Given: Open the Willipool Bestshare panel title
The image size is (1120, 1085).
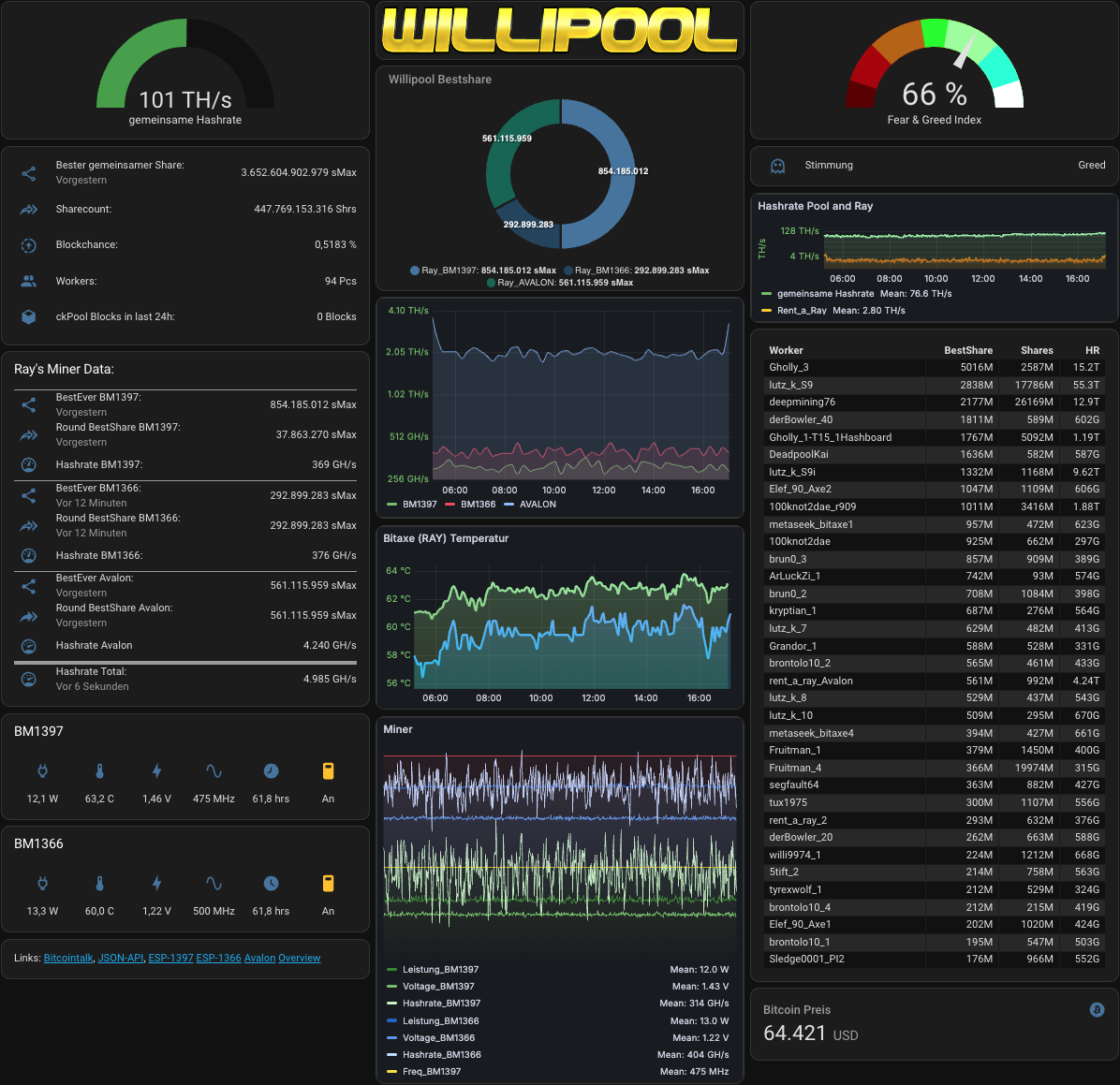Looking at the screenshot, I should 440,80.
